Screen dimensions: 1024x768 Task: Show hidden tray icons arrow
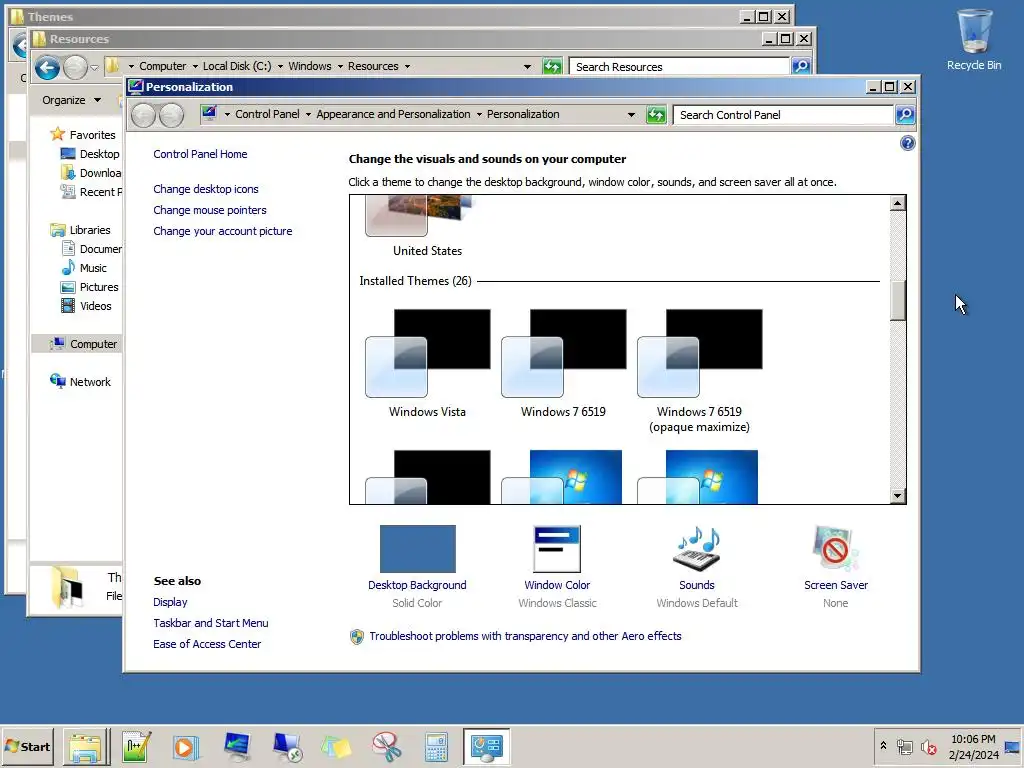click(x=883, y=746)
